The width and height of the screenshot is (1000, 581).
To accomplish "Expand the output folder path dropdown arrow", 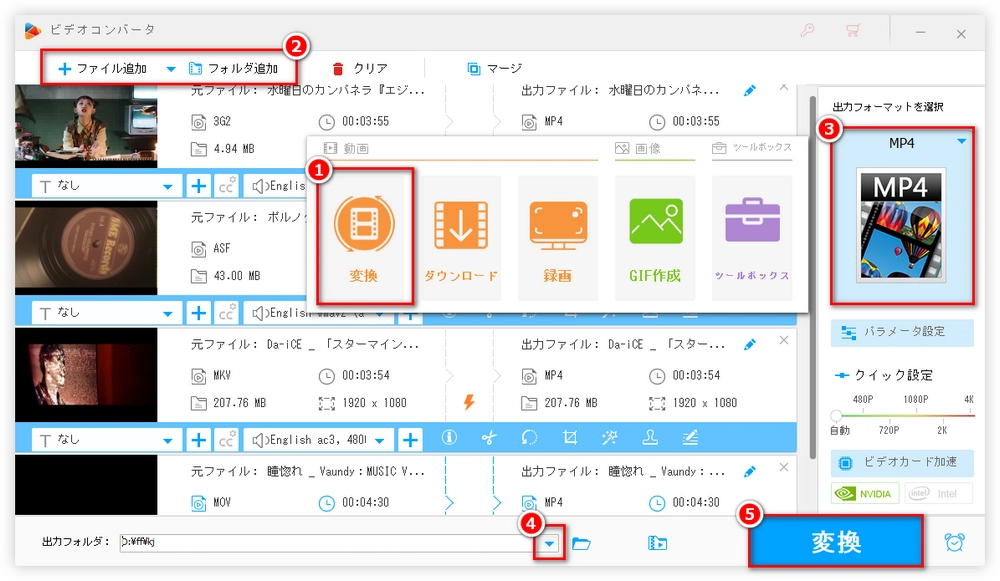I will coord(550,543).
